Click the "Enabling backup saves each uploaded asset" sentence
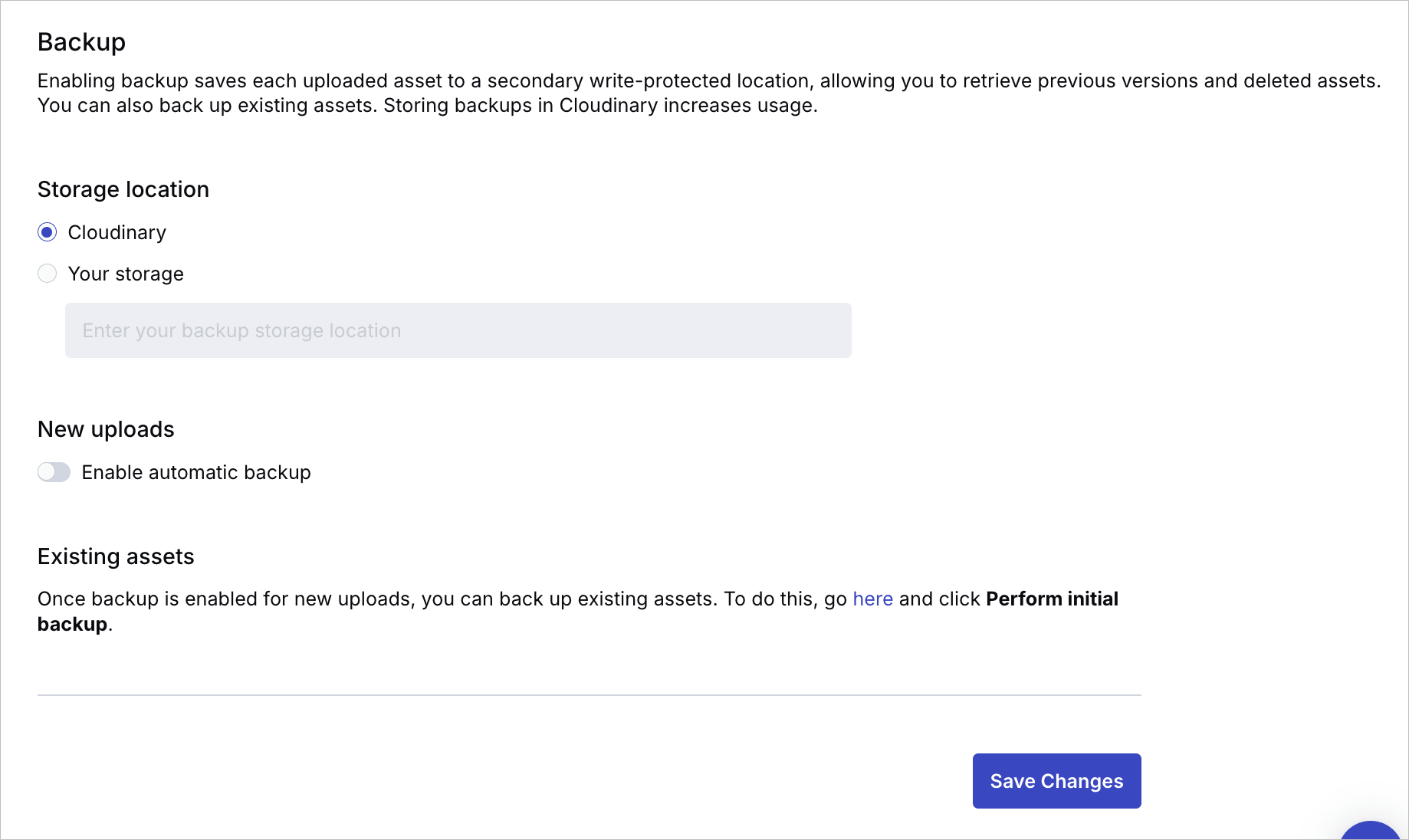1409x840 pixels. coord(709,80)
